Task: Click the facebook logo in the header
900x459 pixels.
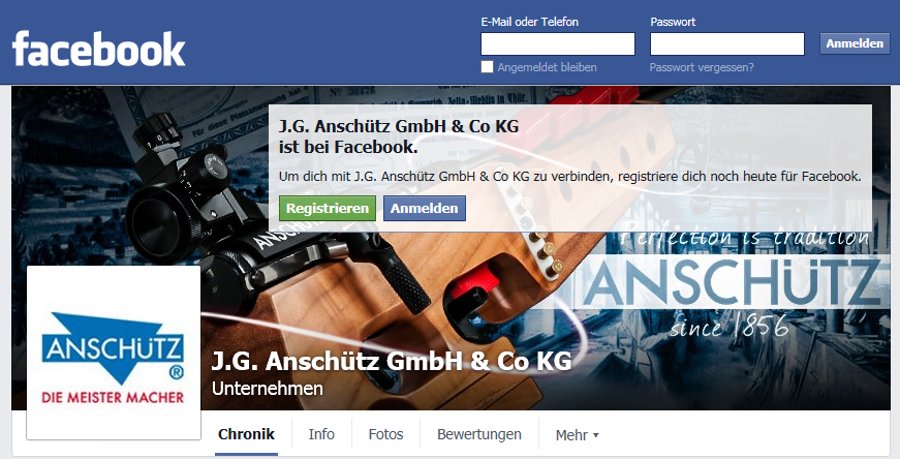Action: tap(99, 49)
